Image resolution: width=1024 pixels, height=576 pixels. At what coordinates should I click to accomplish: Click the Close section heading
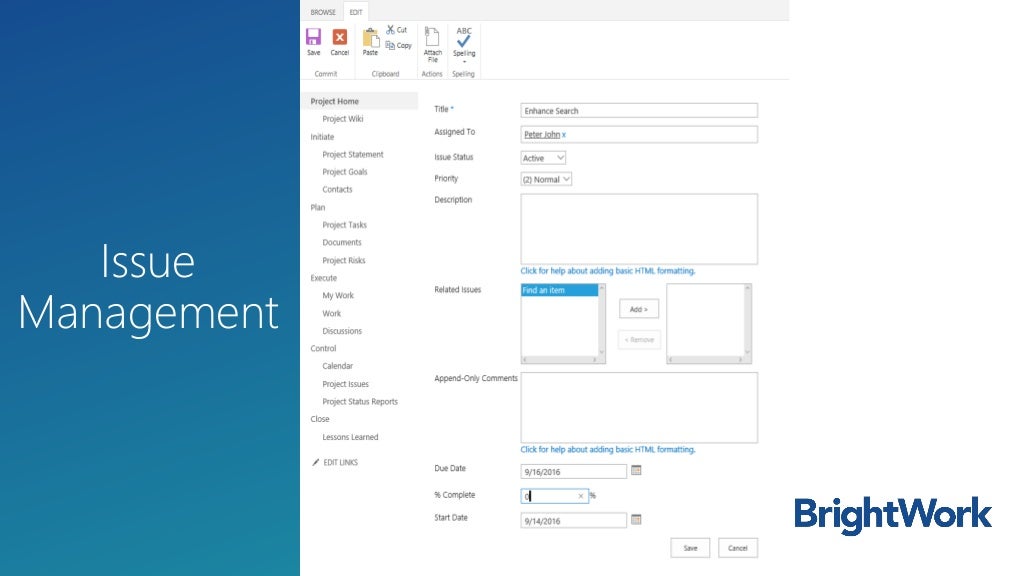coord(319,419)
